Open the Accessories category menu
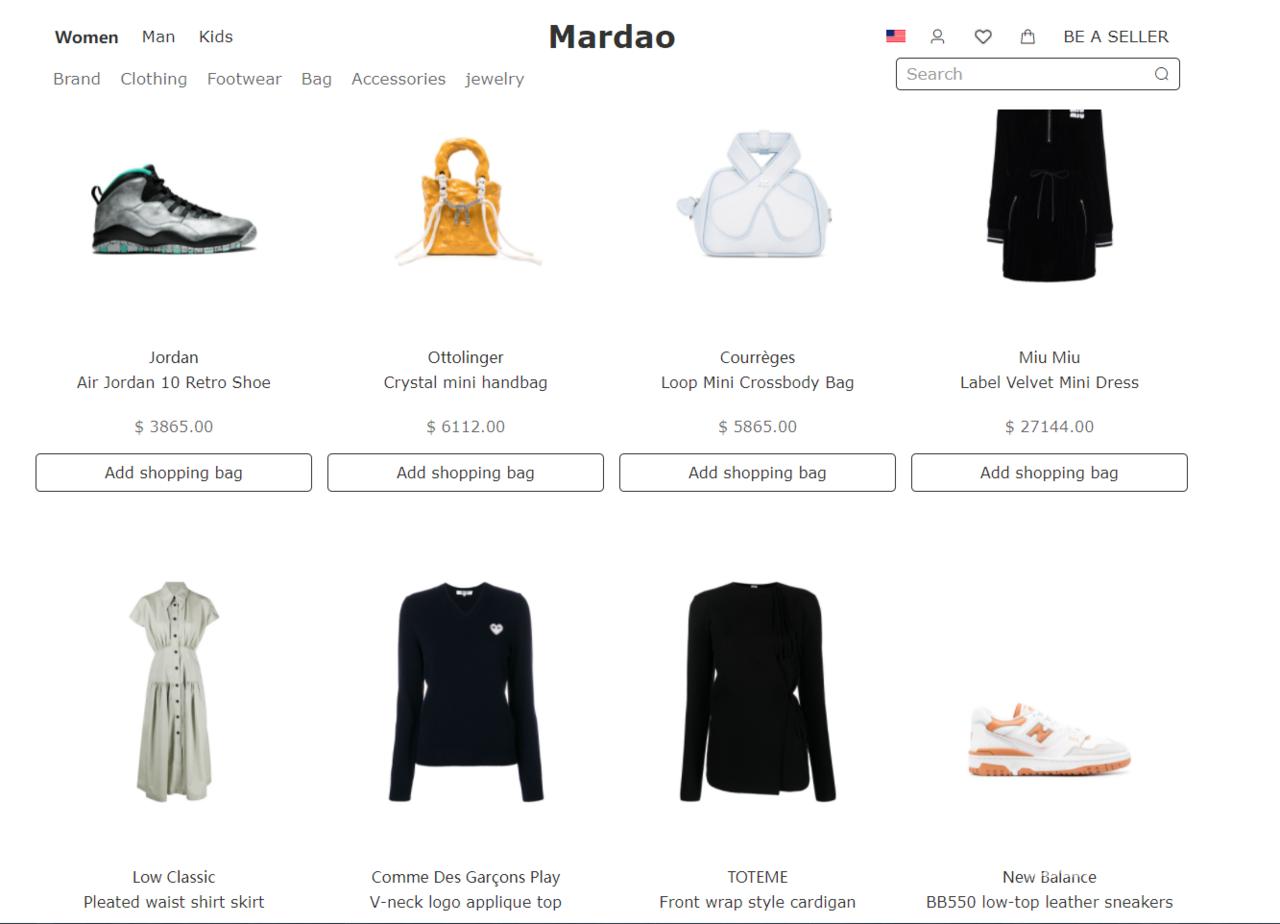Viewport: 1280px width, 924px height. pos(398,79)
